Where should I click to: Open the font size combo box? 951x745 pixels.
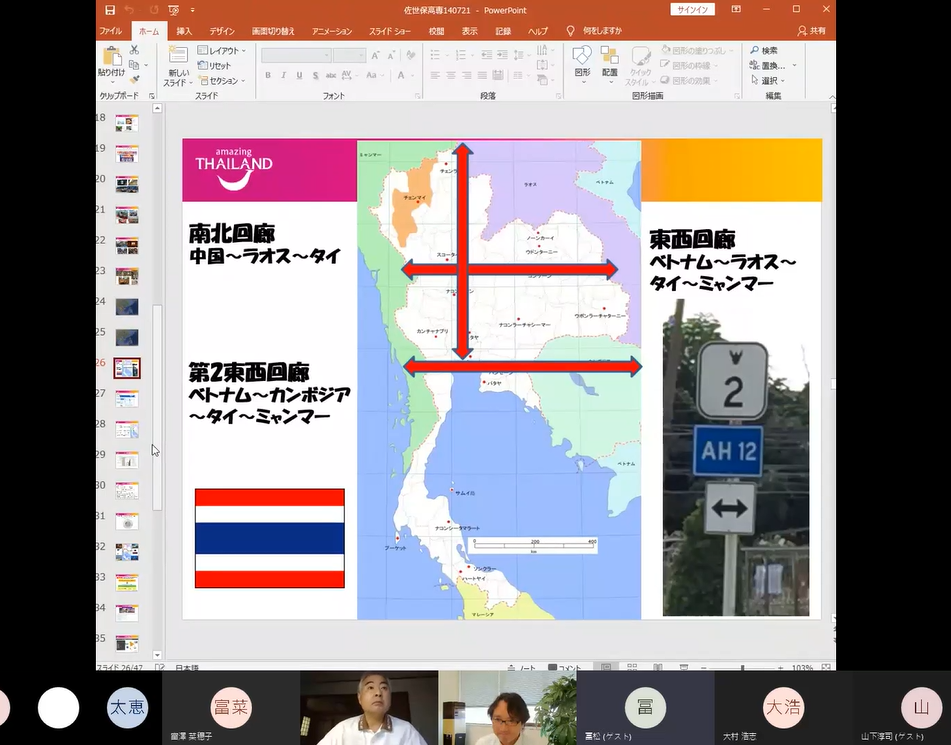[x=349, y=56]
